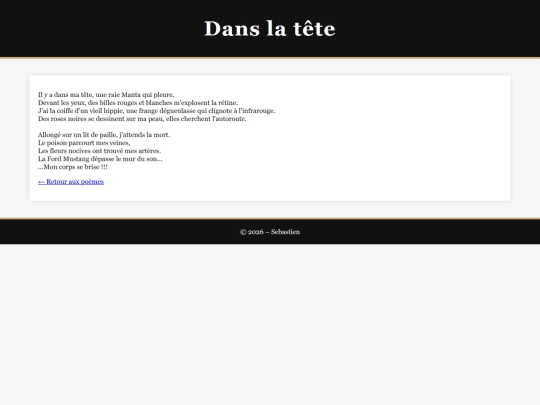Click the line '...Mon corps se brise !!!'
This screenshot has height=405, width=540.
[x=73, y=167]
